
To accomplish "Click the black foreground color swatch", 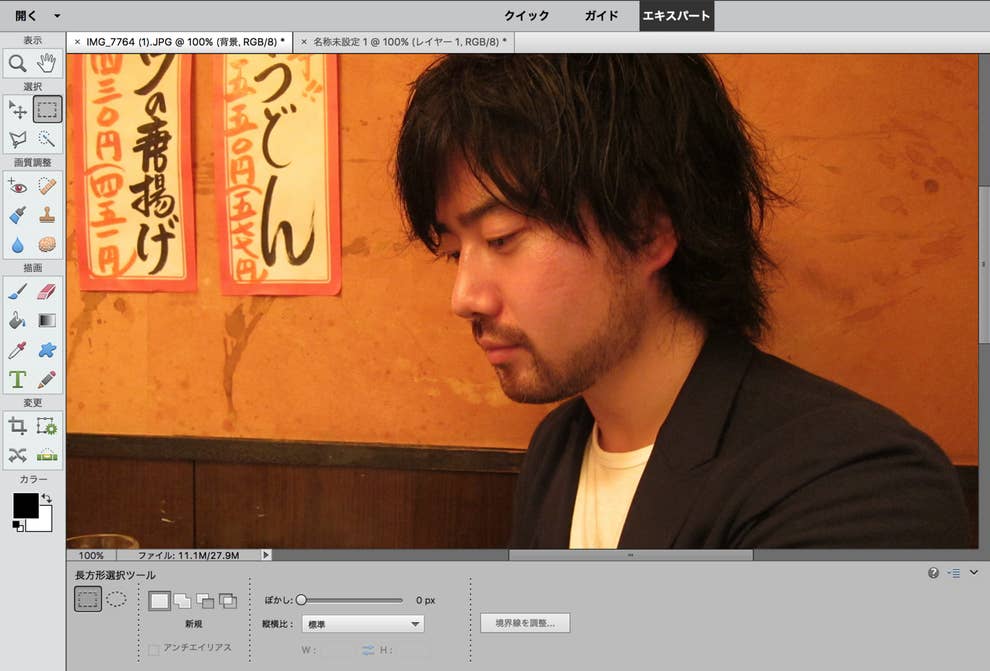I will point(25,505).
